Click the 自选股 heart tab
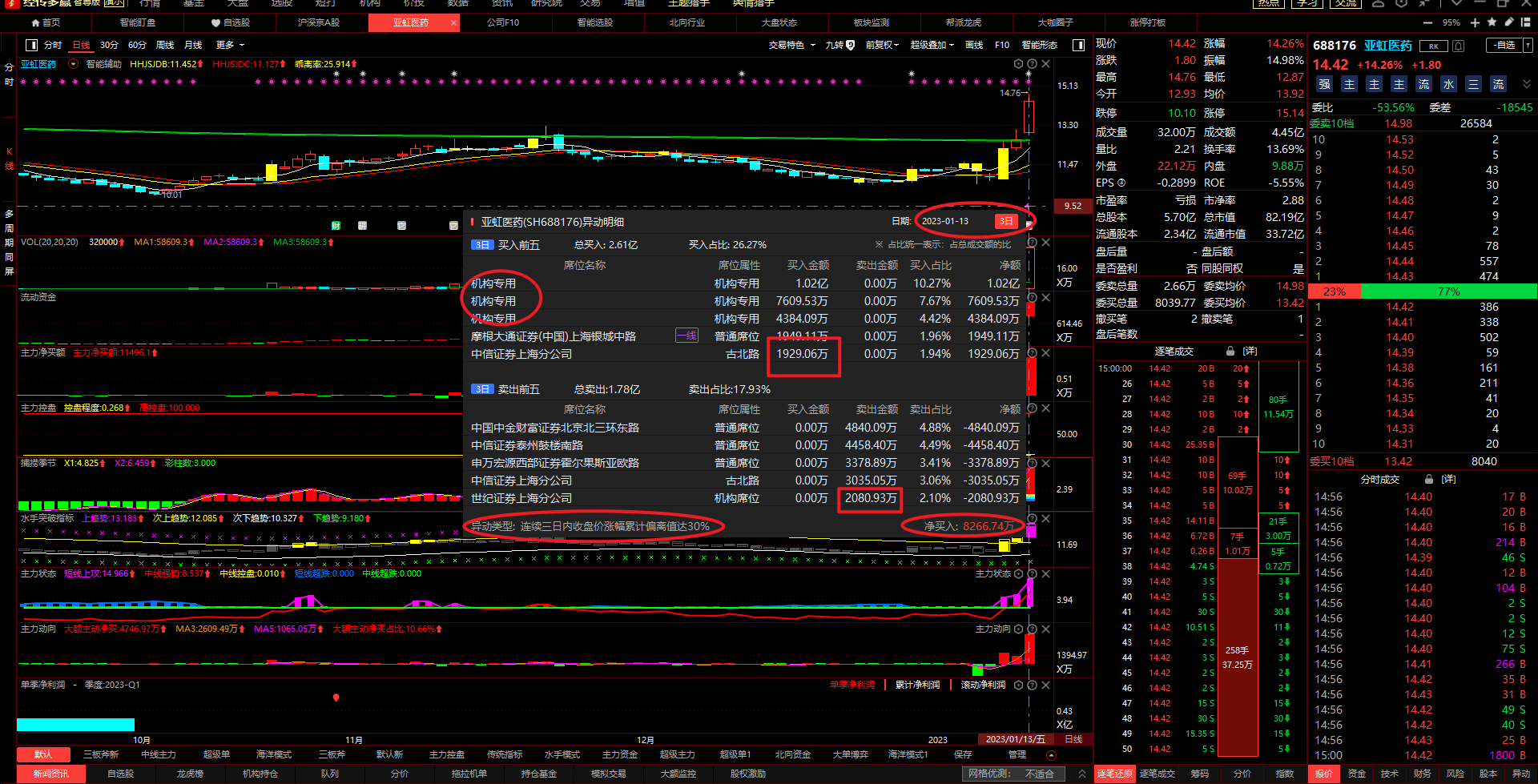The height and width of the screenshot is (784, 1538). tap(231, 22)
